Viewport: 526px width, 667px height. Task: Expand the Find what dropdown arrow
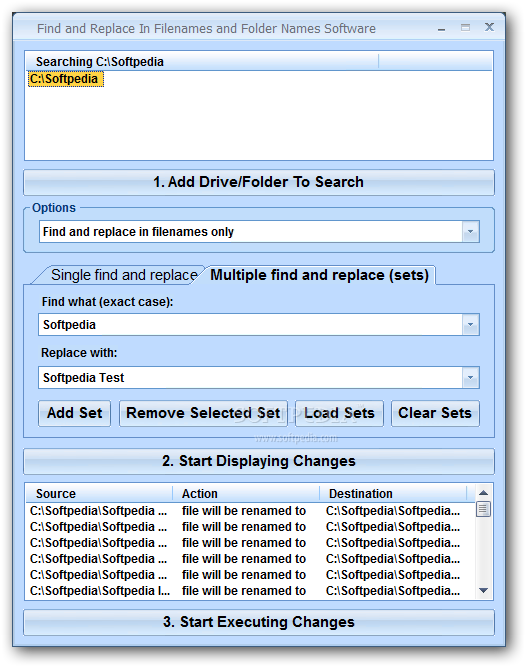(470, 325)
